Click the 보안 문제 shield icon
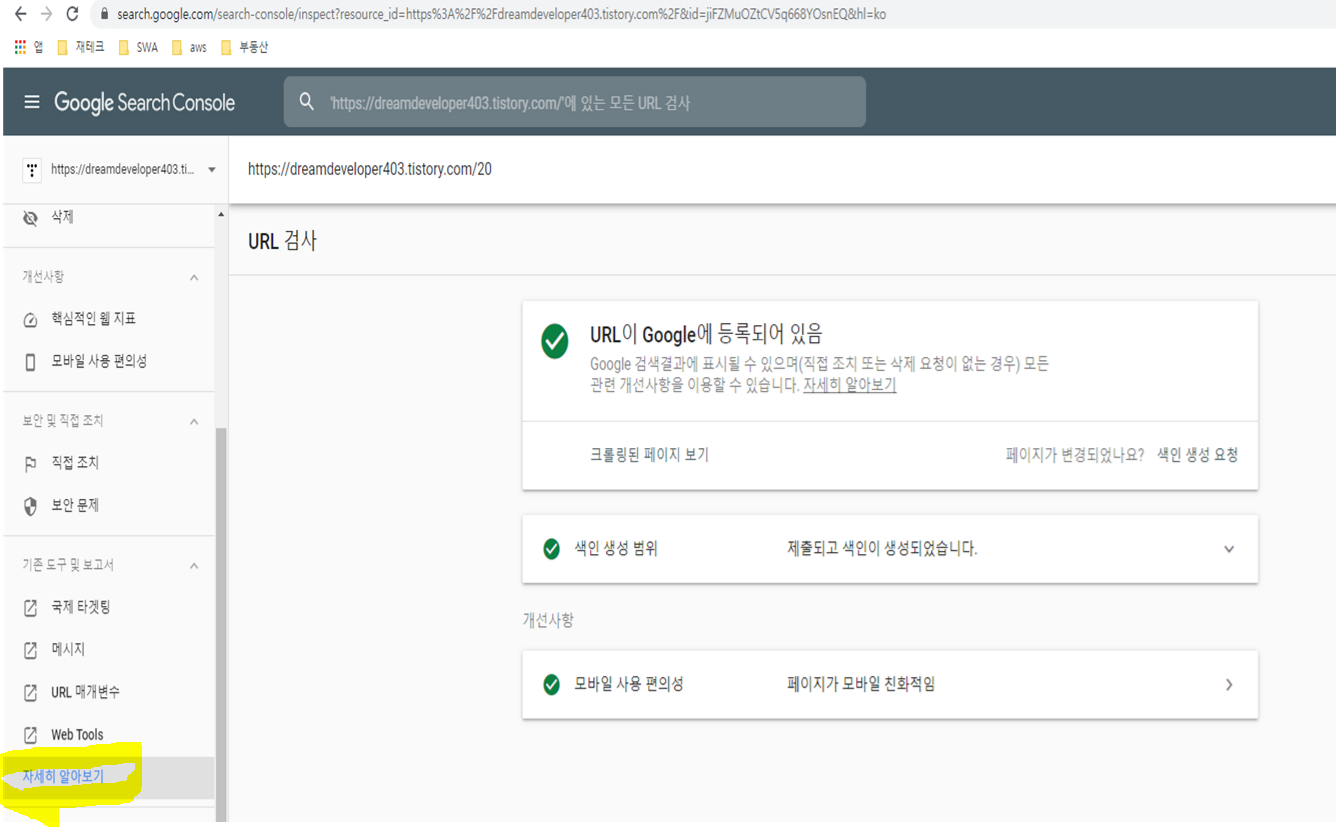 (30, 506)
